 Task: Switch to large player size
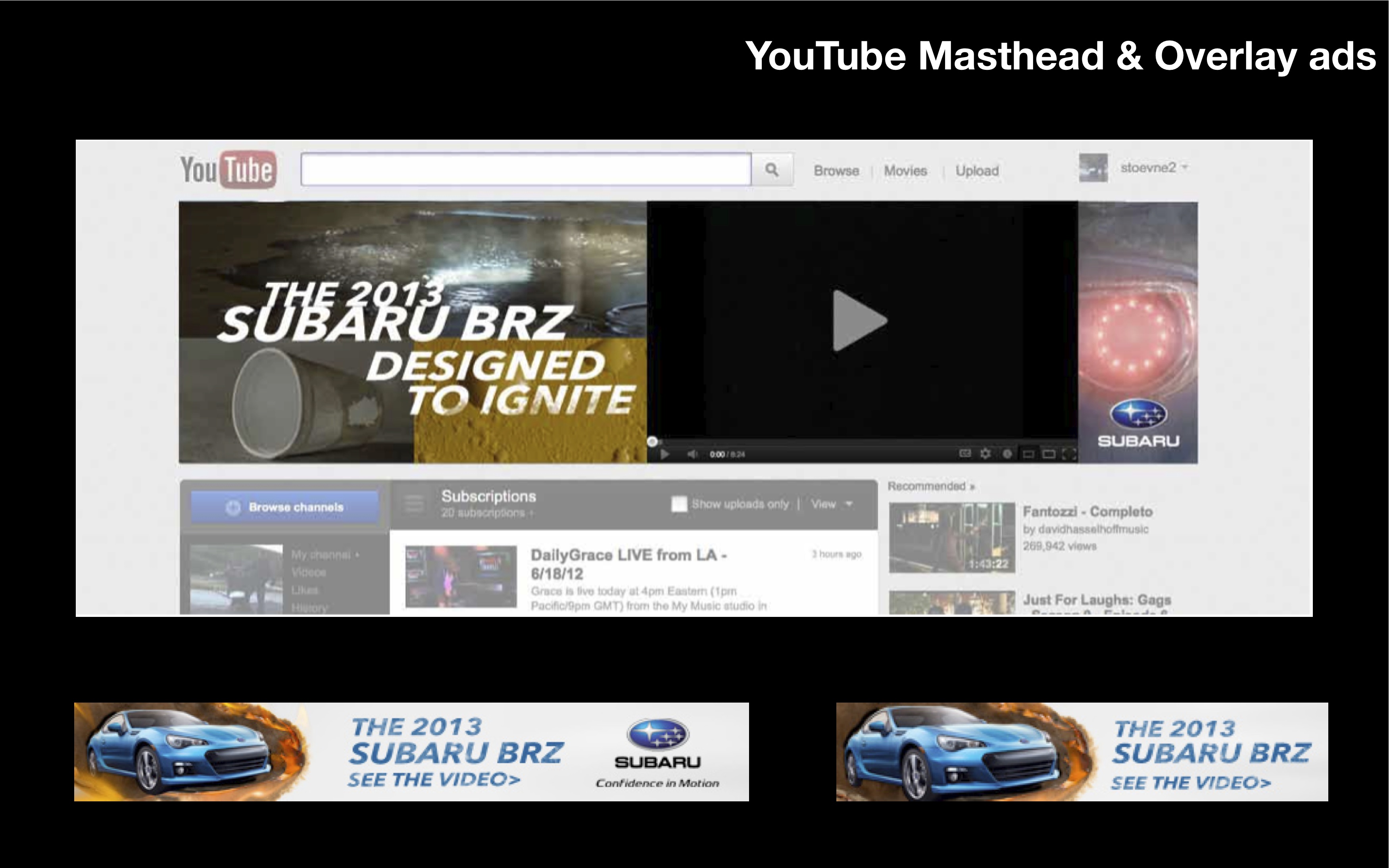pos(1049,454)
